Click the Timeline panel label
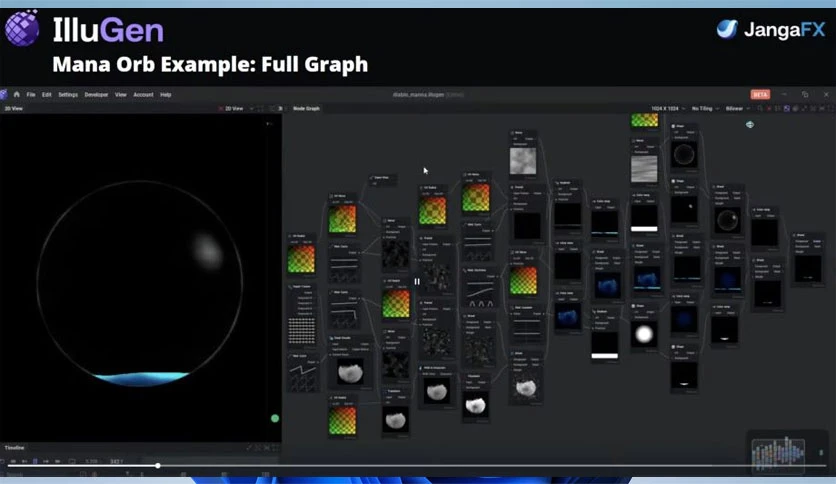 pyautogui.click(x=14, y=448)
